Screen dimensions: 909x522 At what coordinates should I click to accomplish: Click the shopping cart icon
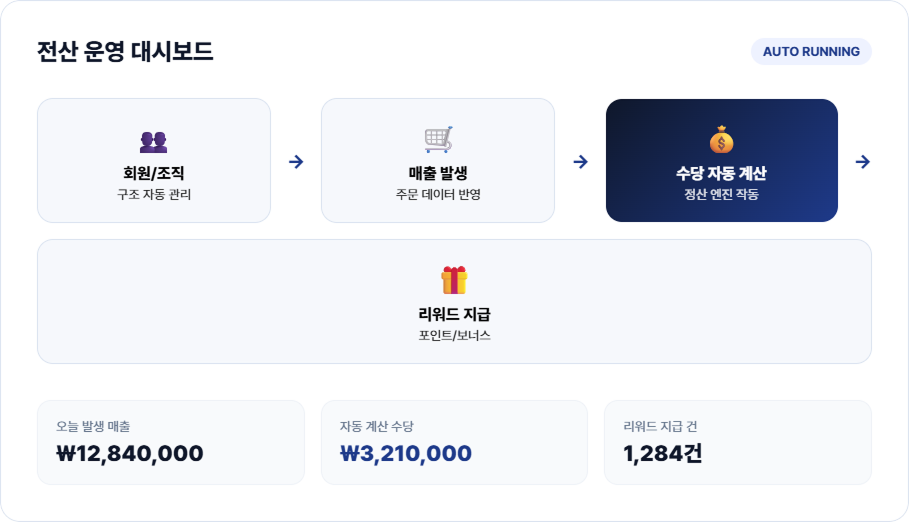pyautogui.click(x=438, y=140)
